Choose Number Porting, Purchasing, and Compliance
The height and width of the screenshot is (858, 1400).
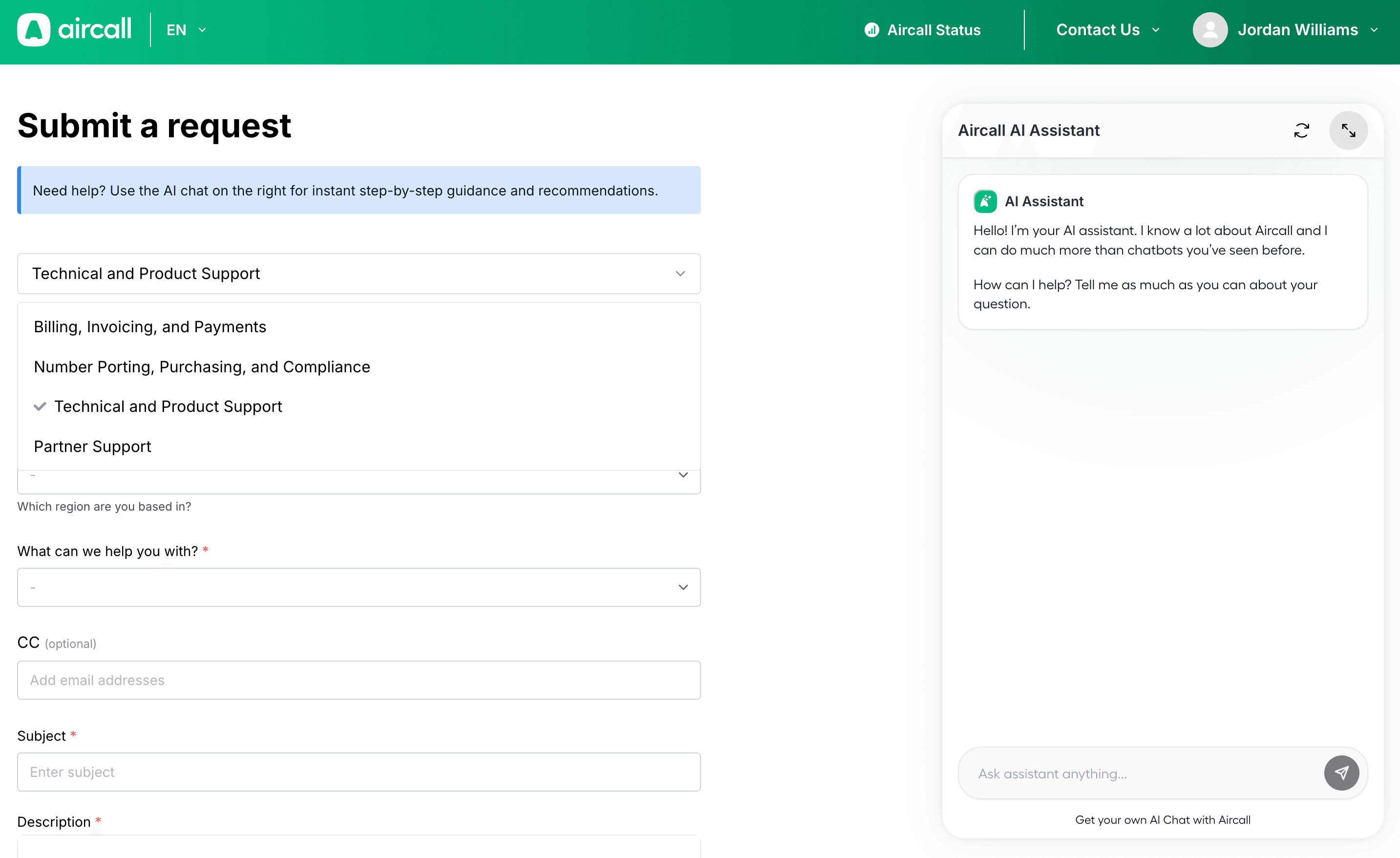click(202, 366)
